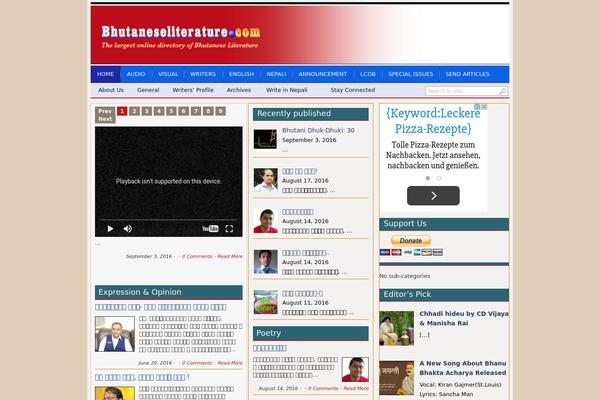Click the search magnifier icon
Image resolution: width=600 pixels, height=400 pixels.
coord(503,91)
